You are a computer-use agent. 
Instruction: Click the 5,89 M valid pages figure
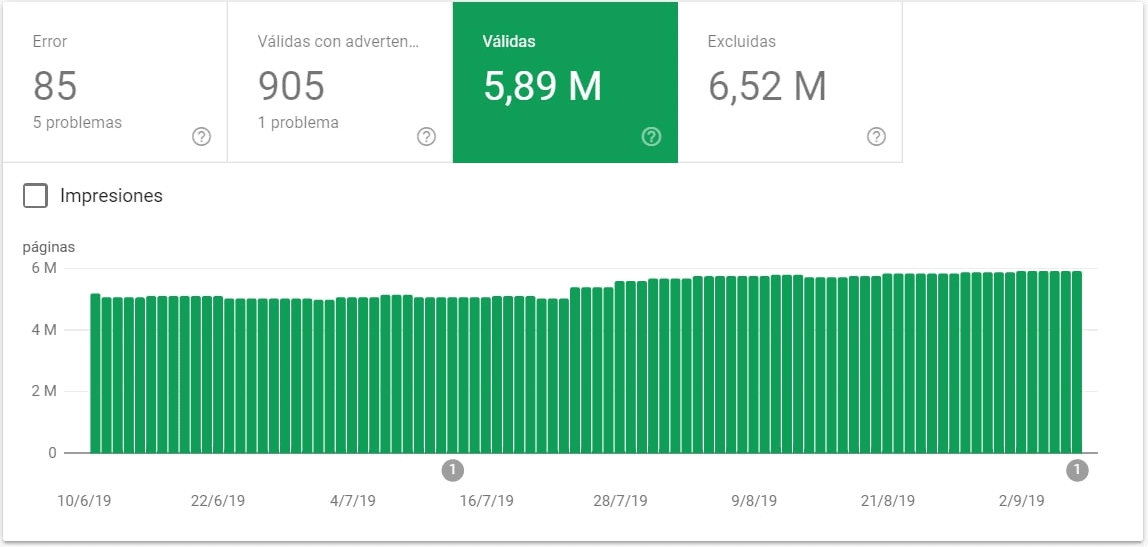(x=542, y=87)
